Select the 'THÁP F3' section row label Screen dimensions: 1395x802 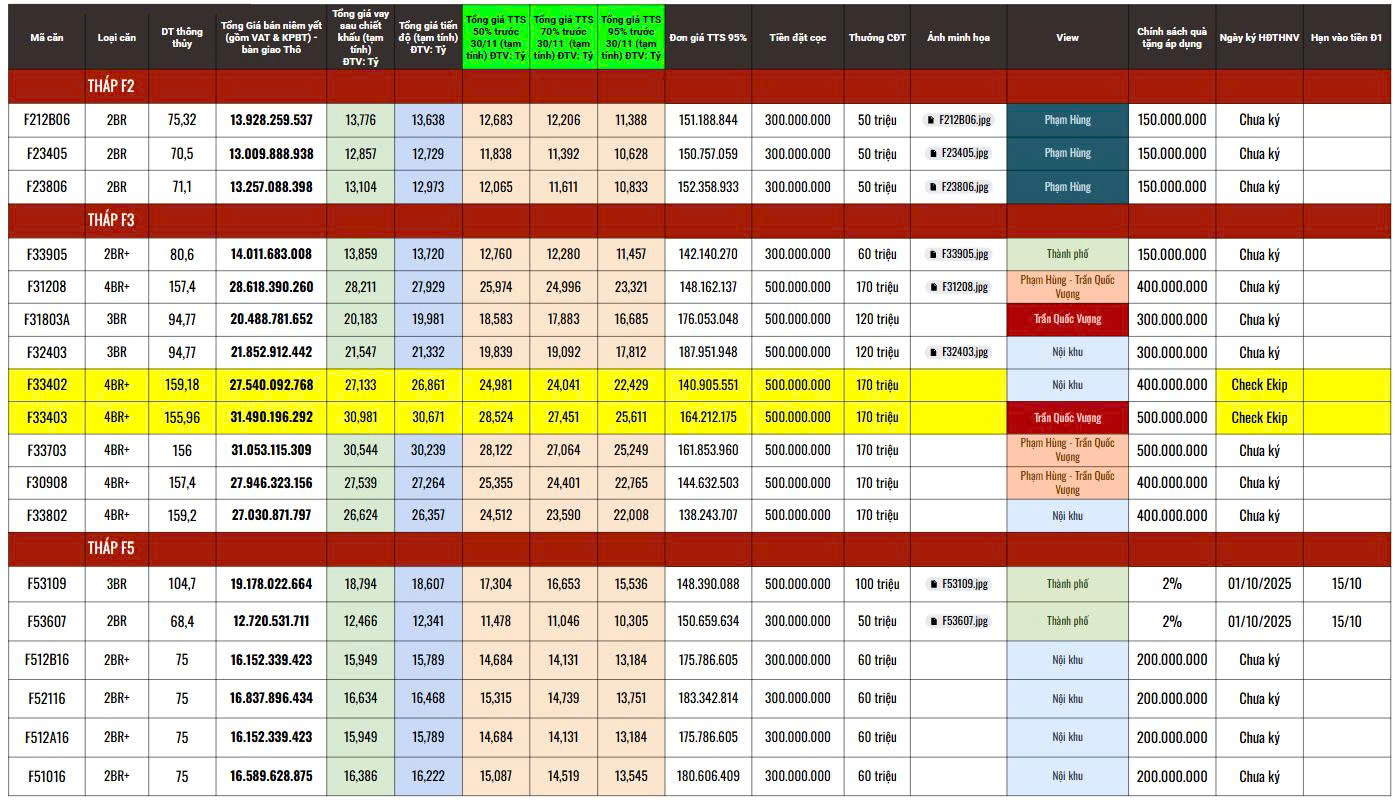pyautogui.click(x=111, y=220)
